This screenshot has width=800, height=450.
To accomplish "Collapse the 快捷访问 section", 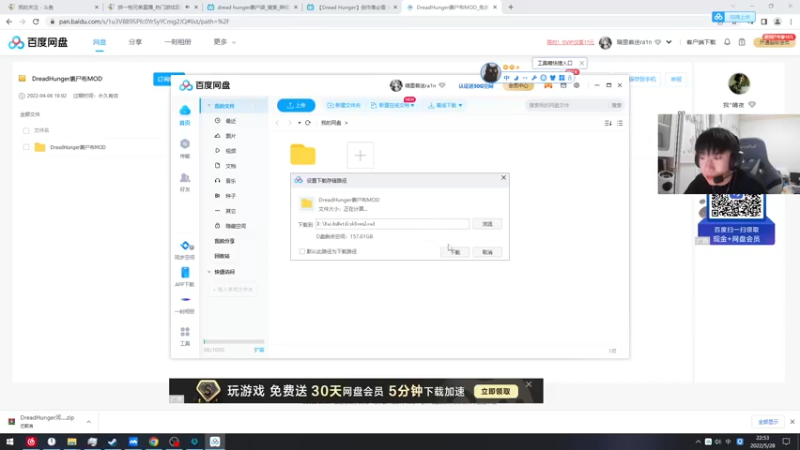I will point(209,272).
